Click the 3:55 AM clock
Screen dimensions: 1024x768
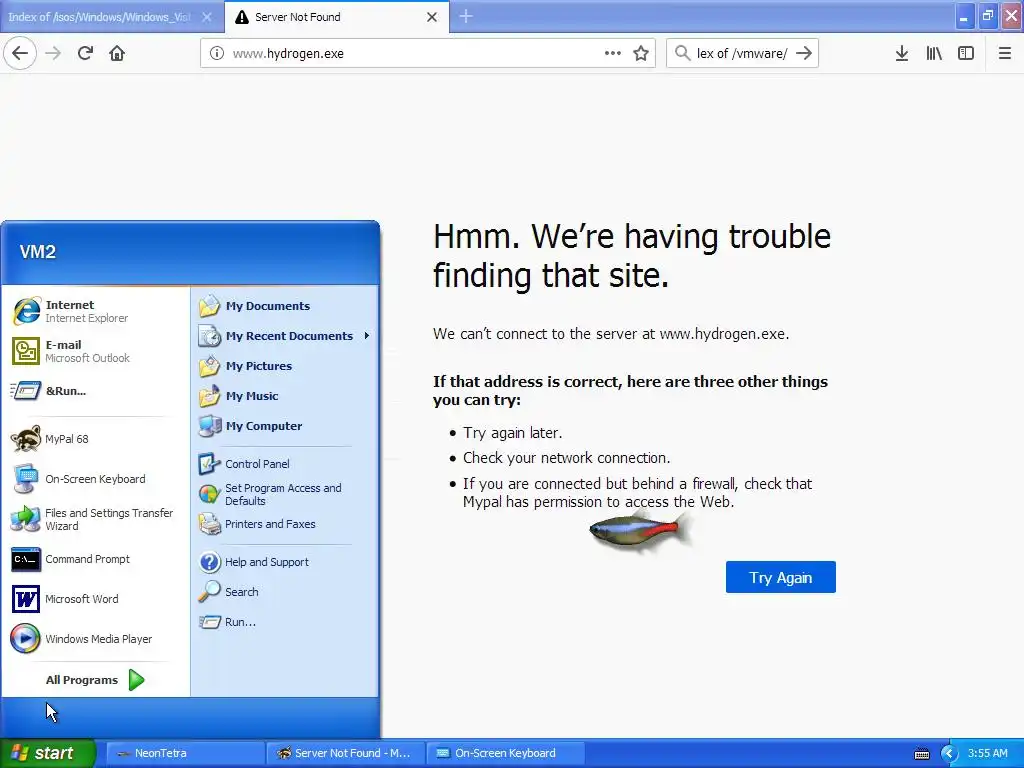[987, 753]
